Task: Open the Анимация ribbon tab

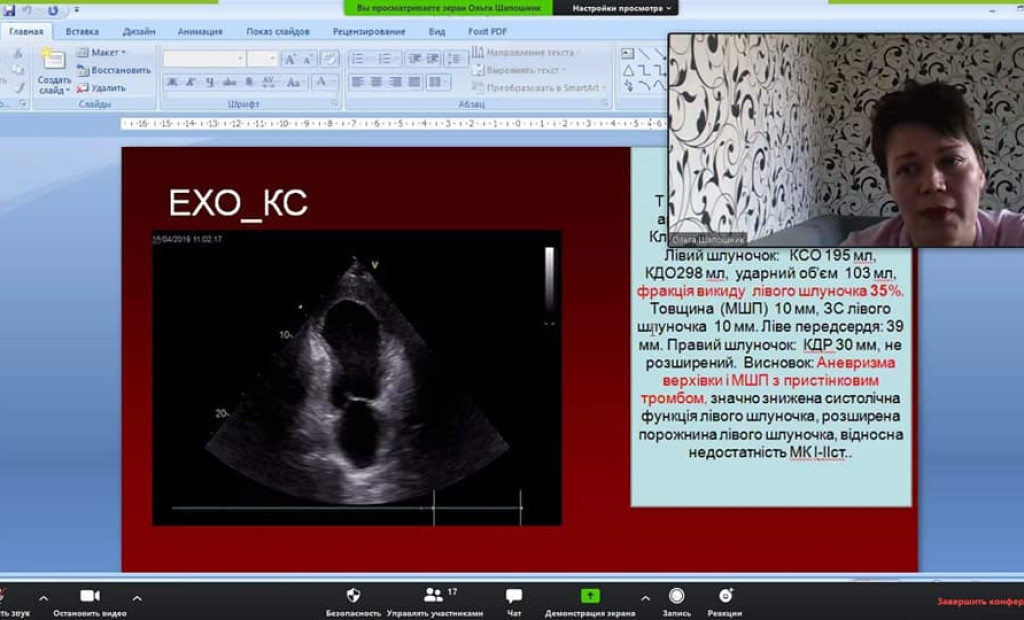Action: [200, 31]
